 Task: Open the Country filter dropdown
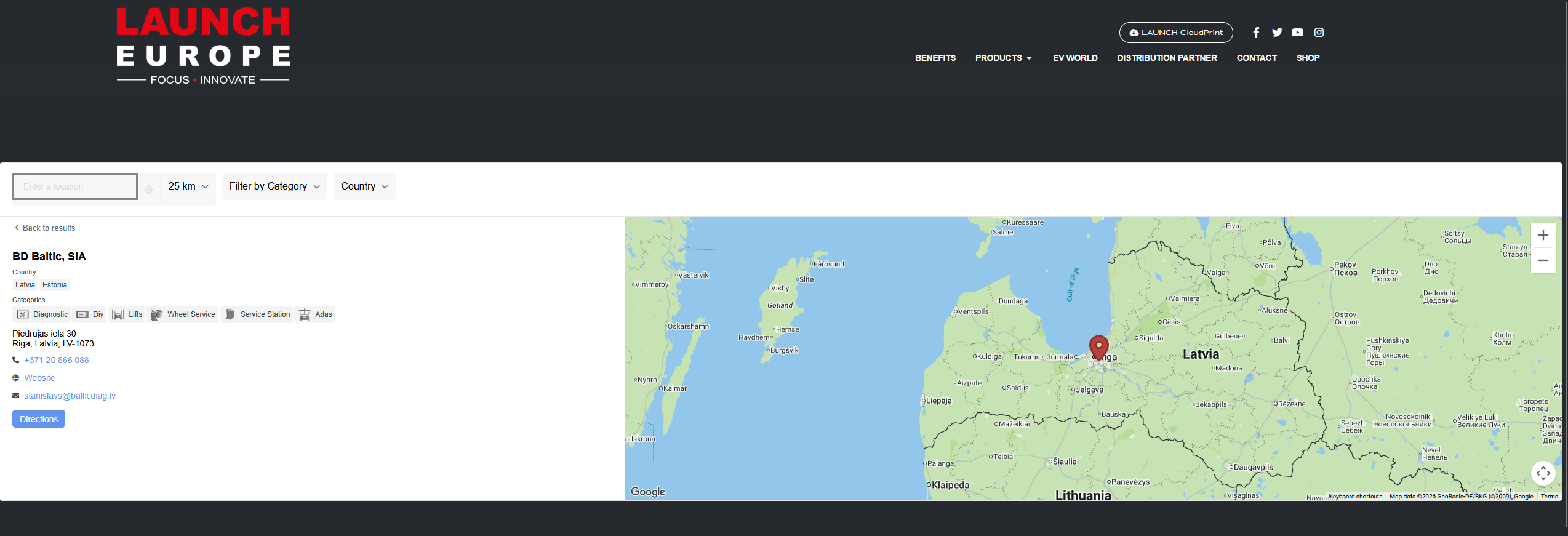point(364,186)
